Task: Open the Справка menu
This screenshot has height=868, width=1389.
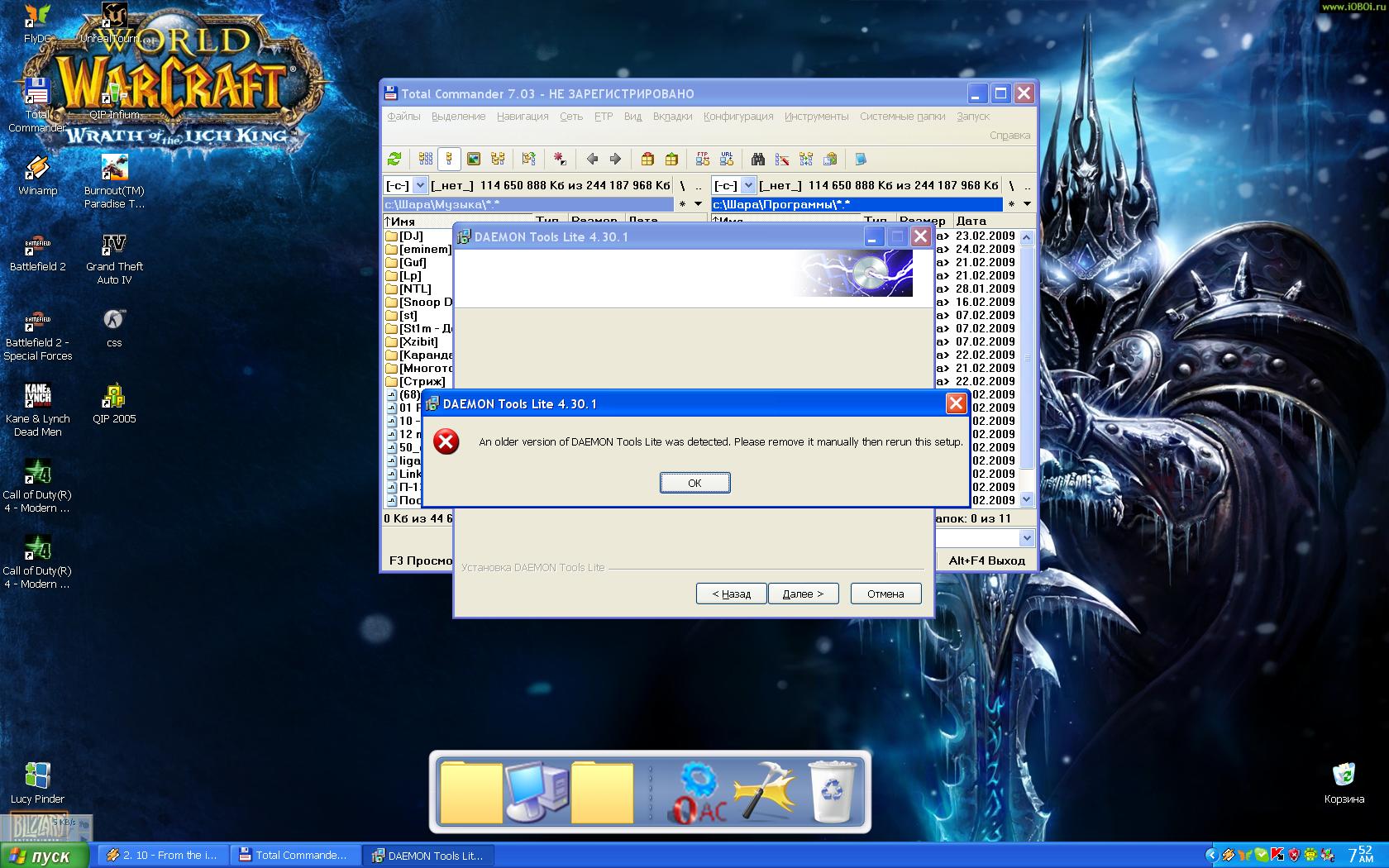Action: point(1010,136)
